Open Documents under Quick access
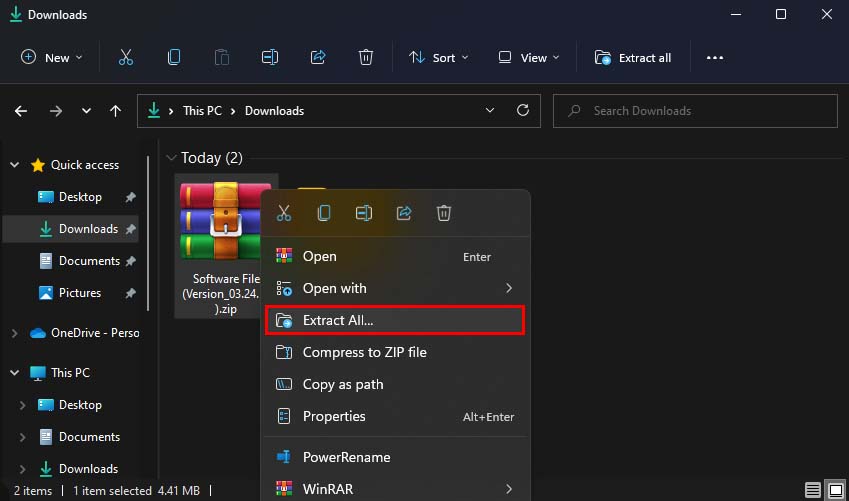This screenshot has width=849, height=501. point(89,261)
